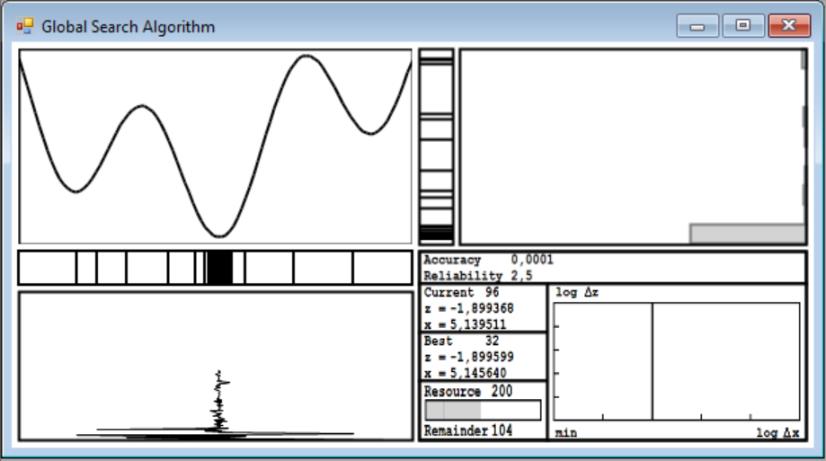Viewport: 826px width, 461px height.
Task: Click the gray histogram bar in upper right panel
Action: pyautogui.click(x=747, y=233)
